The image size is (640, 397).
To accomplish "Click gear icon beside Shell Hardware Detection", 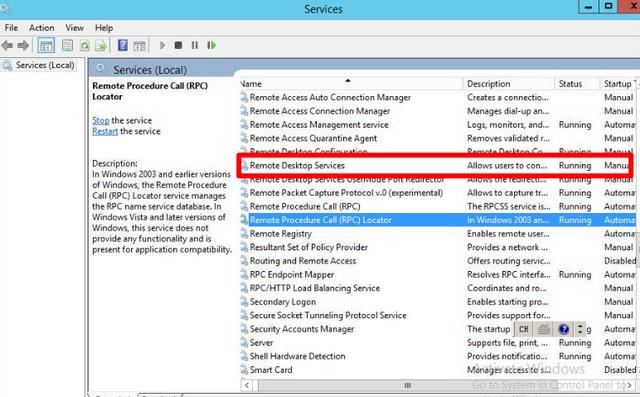I will point(244,356).
